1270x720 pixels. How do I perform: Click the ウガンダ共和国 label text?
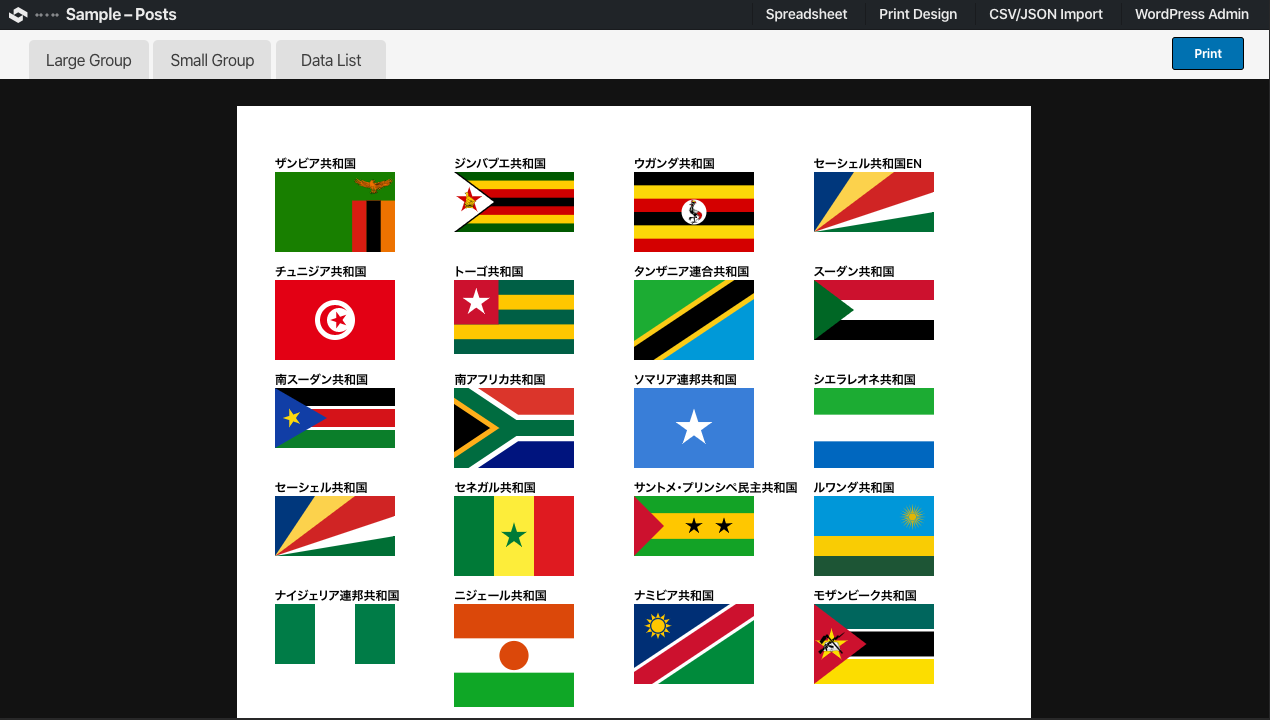(x=674, y=163)
